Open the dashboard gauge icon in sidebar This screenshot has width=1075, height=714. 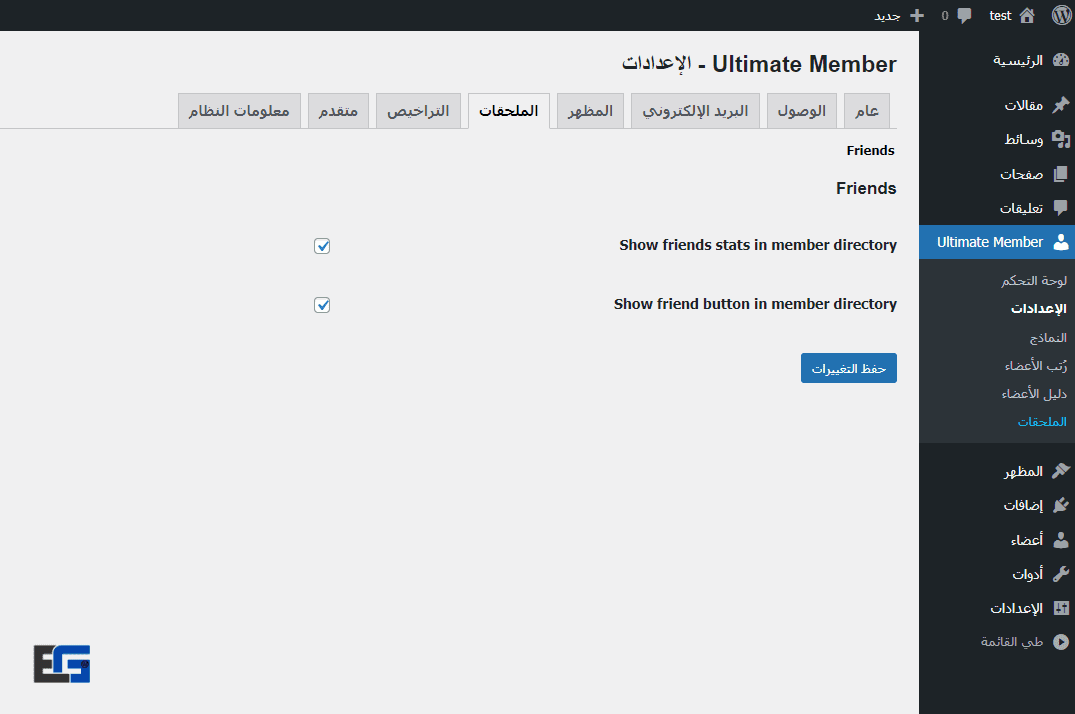tap(1060, 60)
